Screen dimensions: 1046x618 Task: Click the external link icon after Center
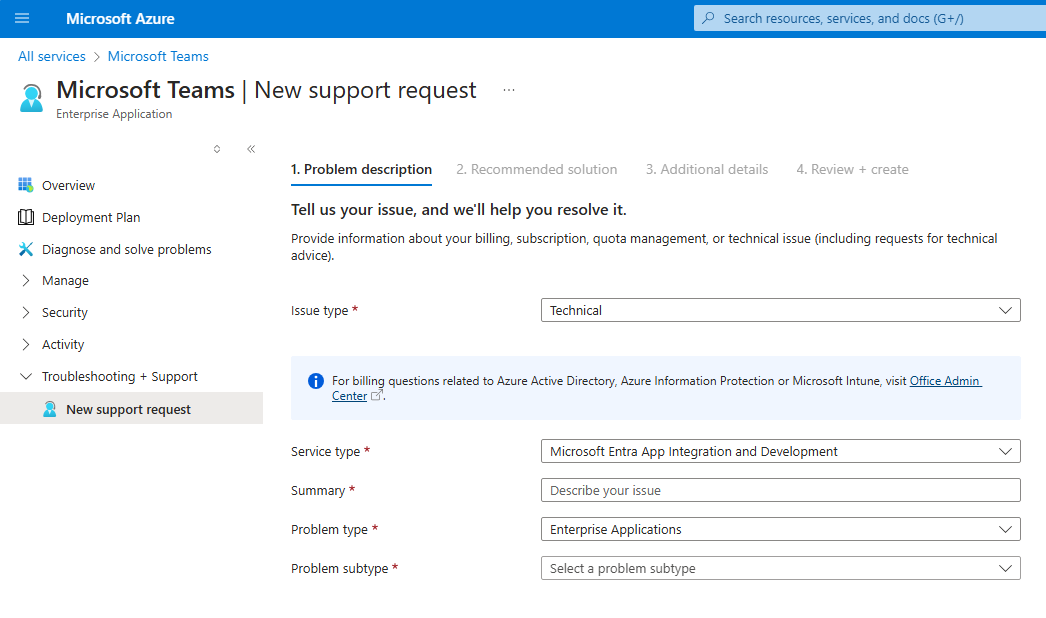point(376,396)
